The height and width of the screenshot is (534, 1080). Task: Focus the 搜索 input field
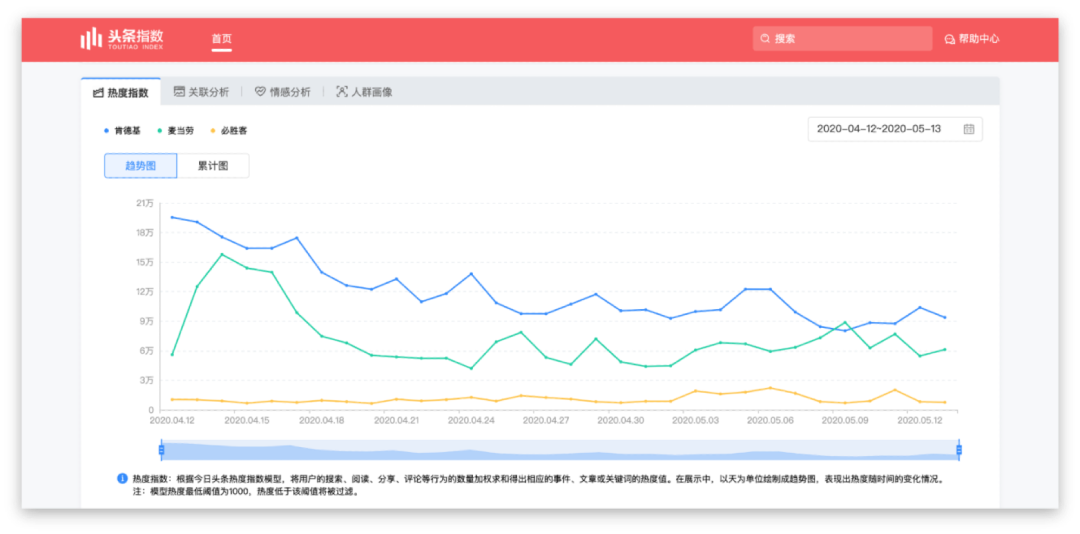tap(842, 39)
